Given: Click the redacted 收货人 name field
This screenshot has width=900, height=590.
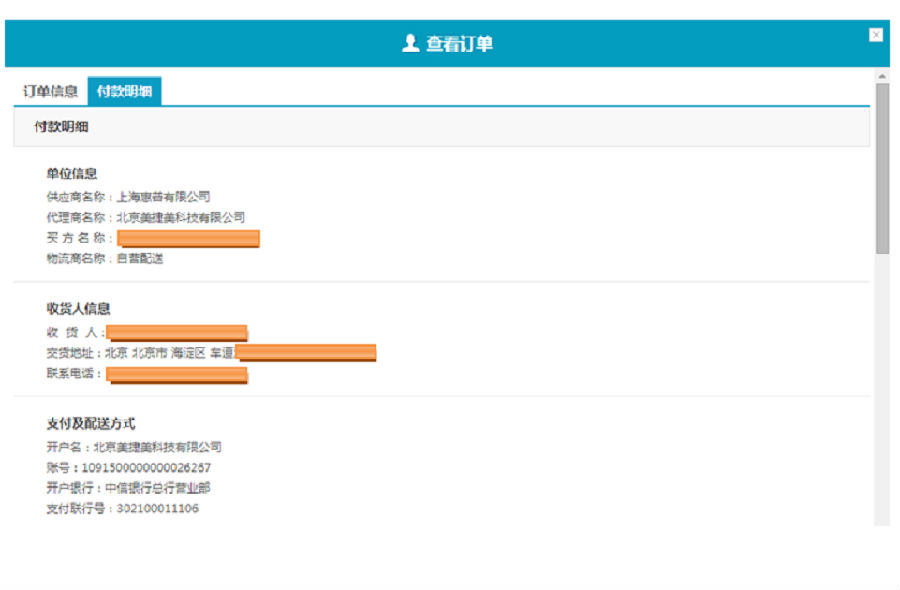Looking at the screenshot, I should pos(176,332).
